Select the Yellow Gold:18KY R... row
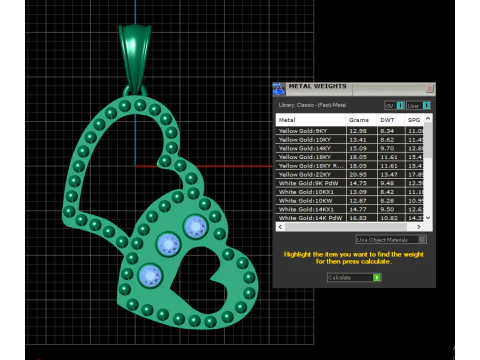 [x=350, y=165]
